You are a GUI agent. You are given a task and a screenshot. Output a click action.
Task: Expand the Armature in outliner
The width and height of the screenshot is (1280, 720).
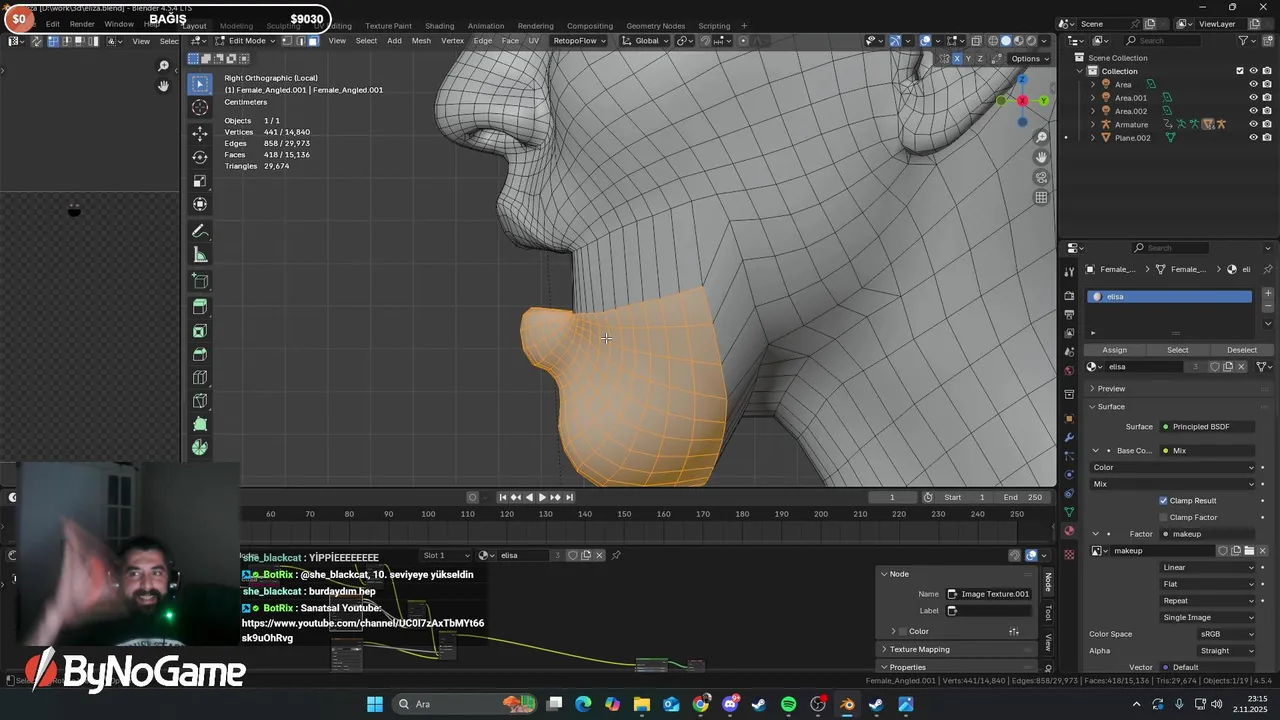(1092, 124)
